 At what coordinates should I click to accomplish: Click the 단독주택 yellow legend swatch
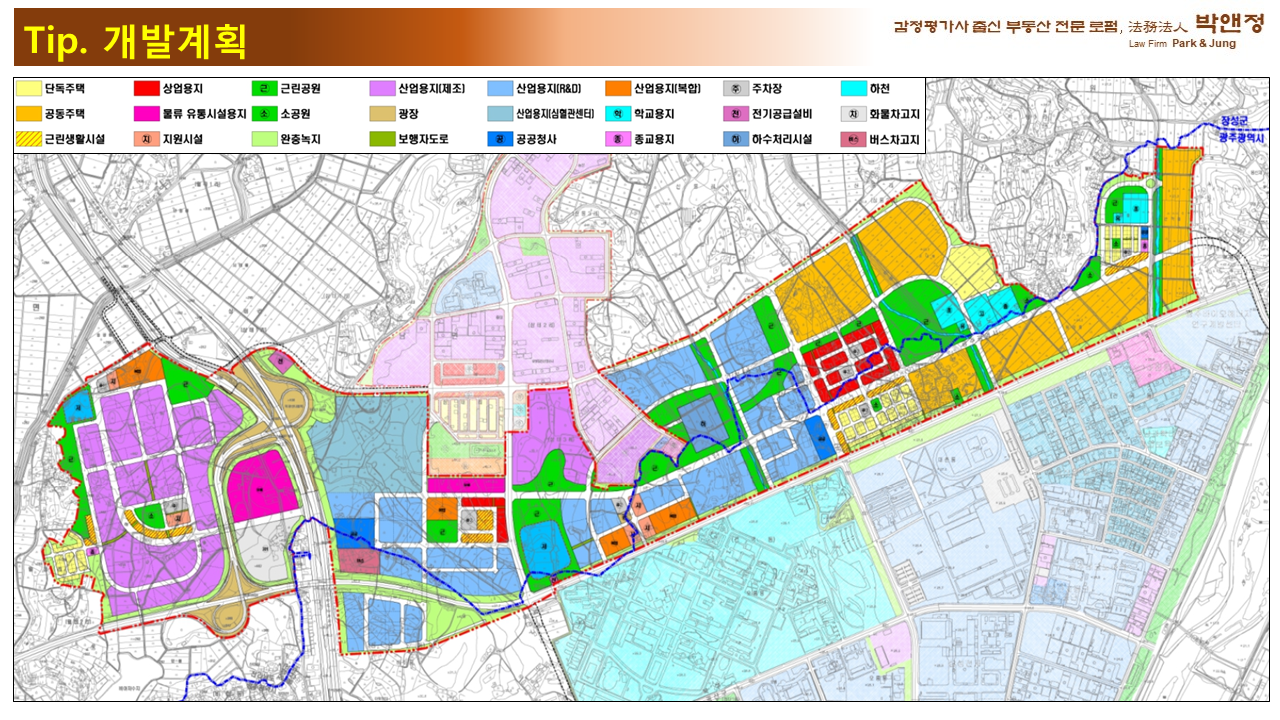click(29, 89)
